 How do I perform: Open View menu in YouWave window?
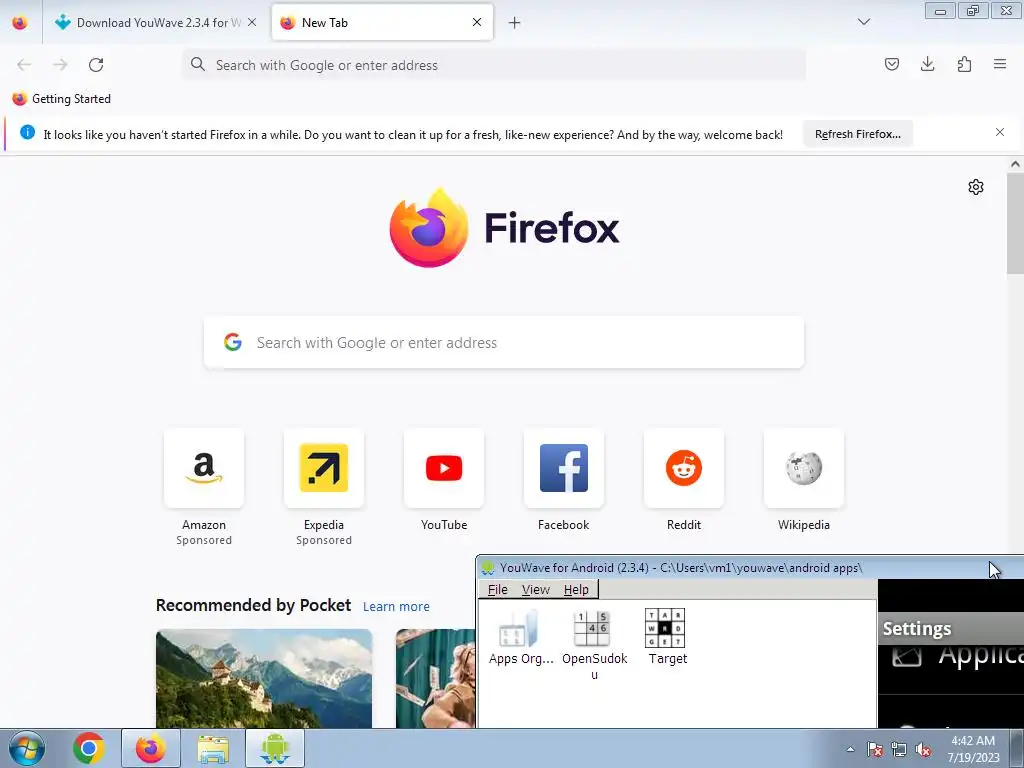click(536, 590)
